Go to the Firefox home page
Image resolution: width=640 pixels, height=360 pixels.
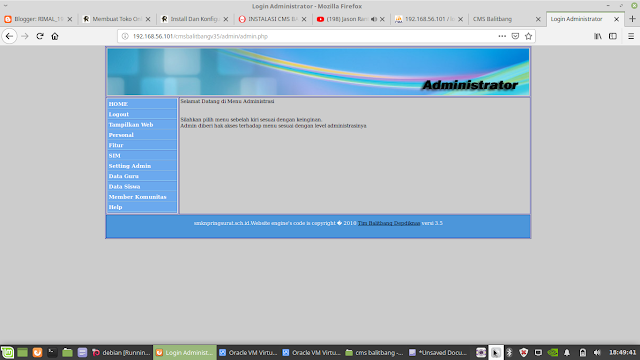(55, 36)
